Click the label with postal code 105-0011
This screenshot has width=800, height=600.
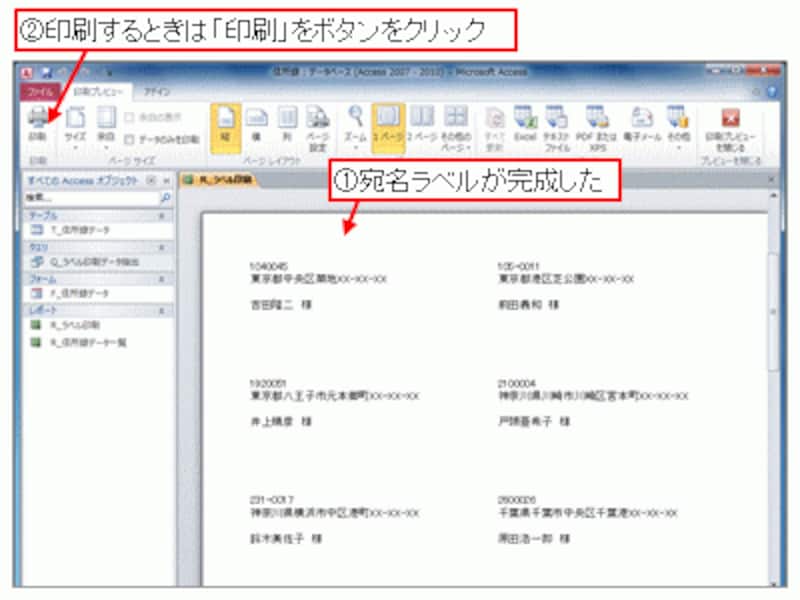[566, 286]
